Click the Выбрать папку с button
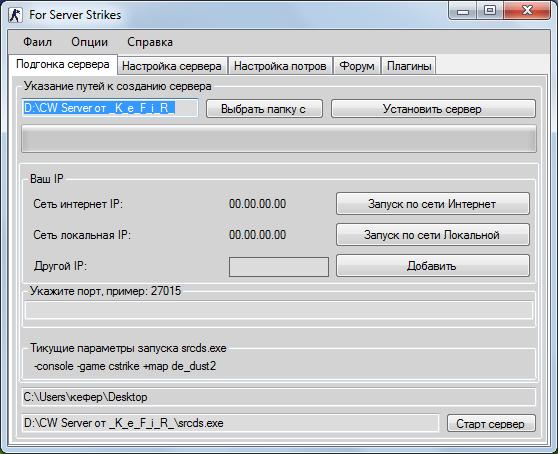 point(264,109)
